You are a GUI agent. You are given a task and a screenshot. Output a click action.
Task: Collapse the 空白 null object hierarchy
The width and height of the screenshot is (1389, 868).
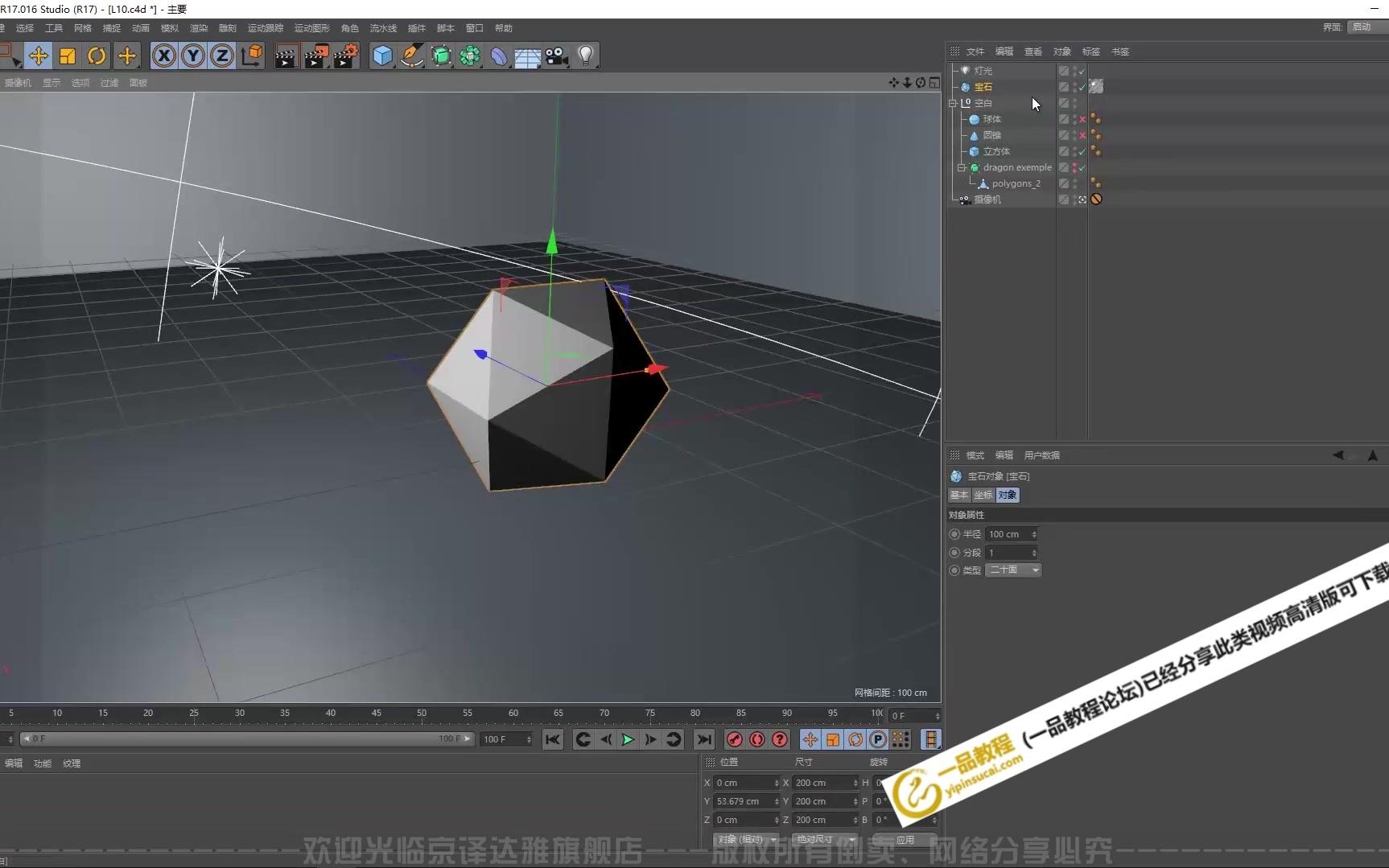[x=952, y=103]
